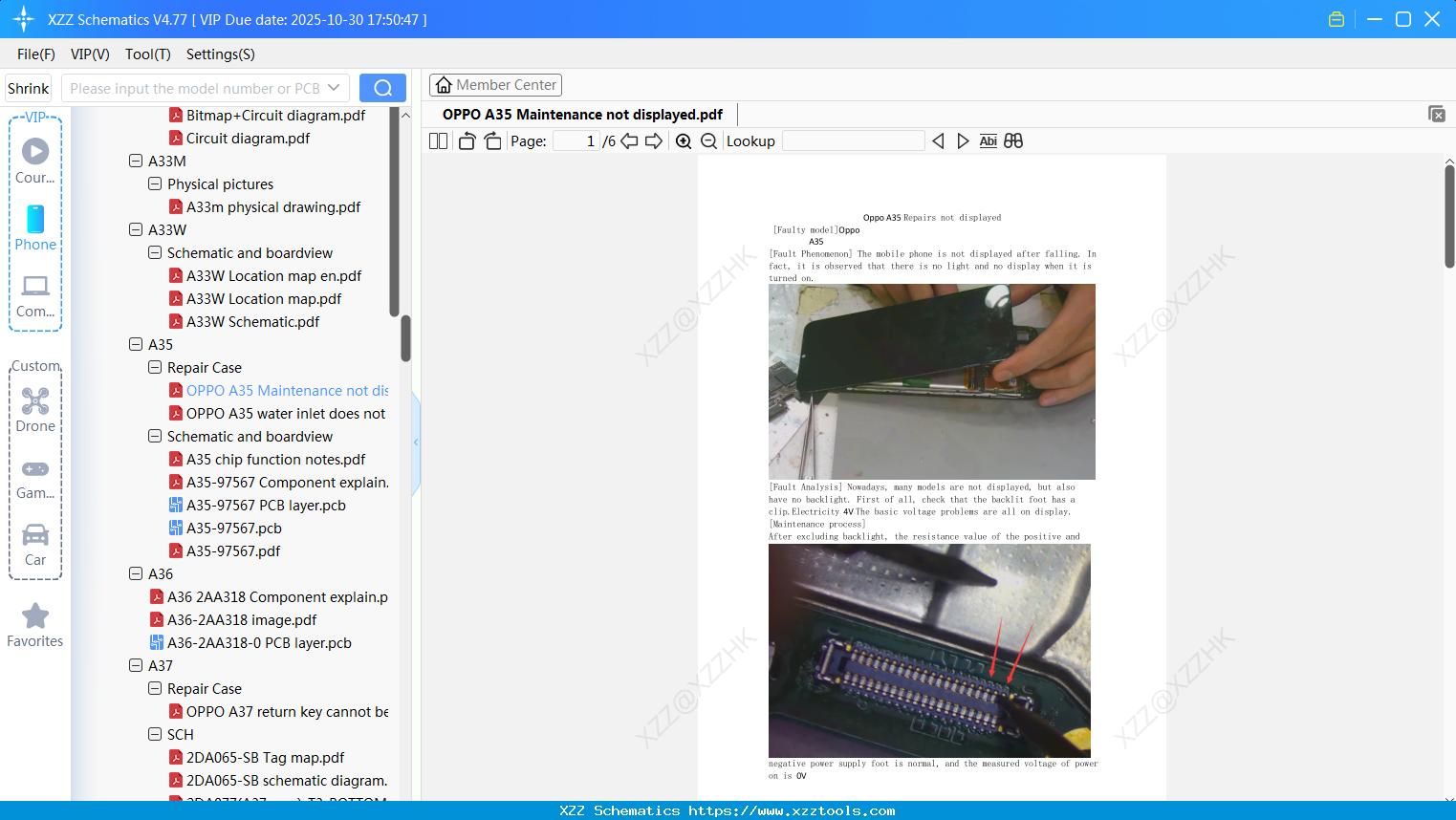The width and height of the screenshot is (1456, 820).
Task: Open the File(F) menu
Action: pos(36,54)
